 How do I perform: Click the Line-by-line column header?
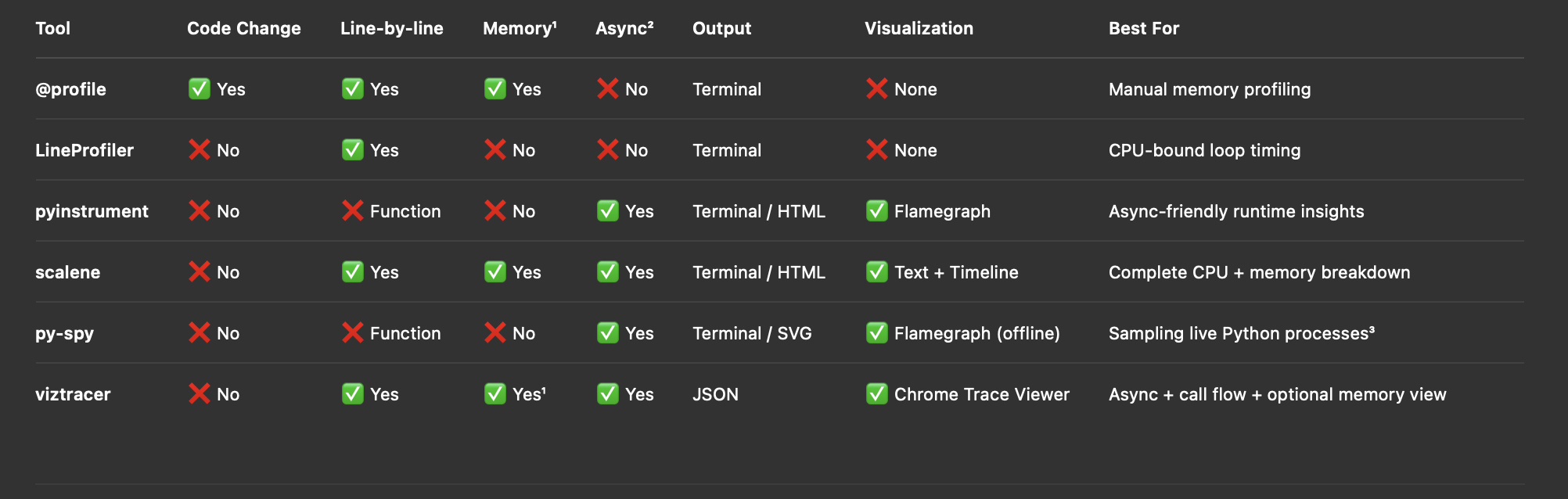392,28
